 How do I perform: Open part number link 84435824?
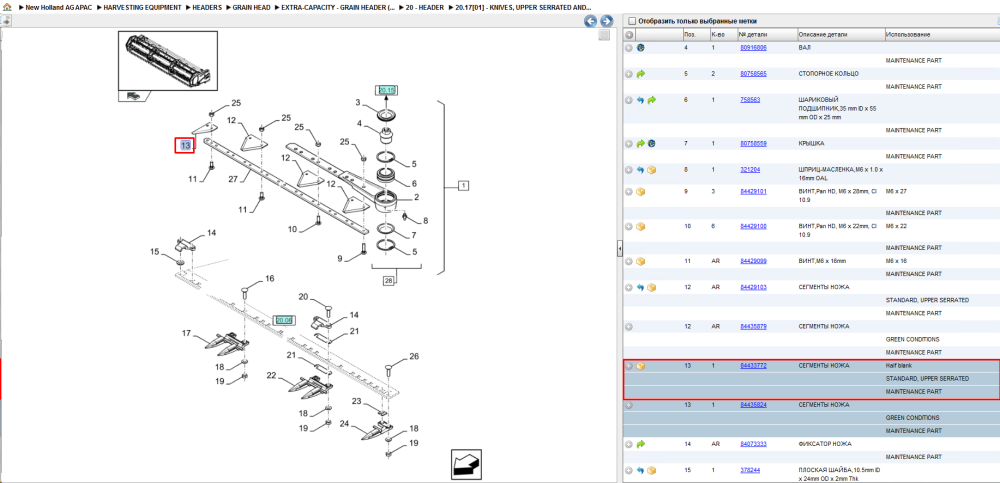(753, 405)
